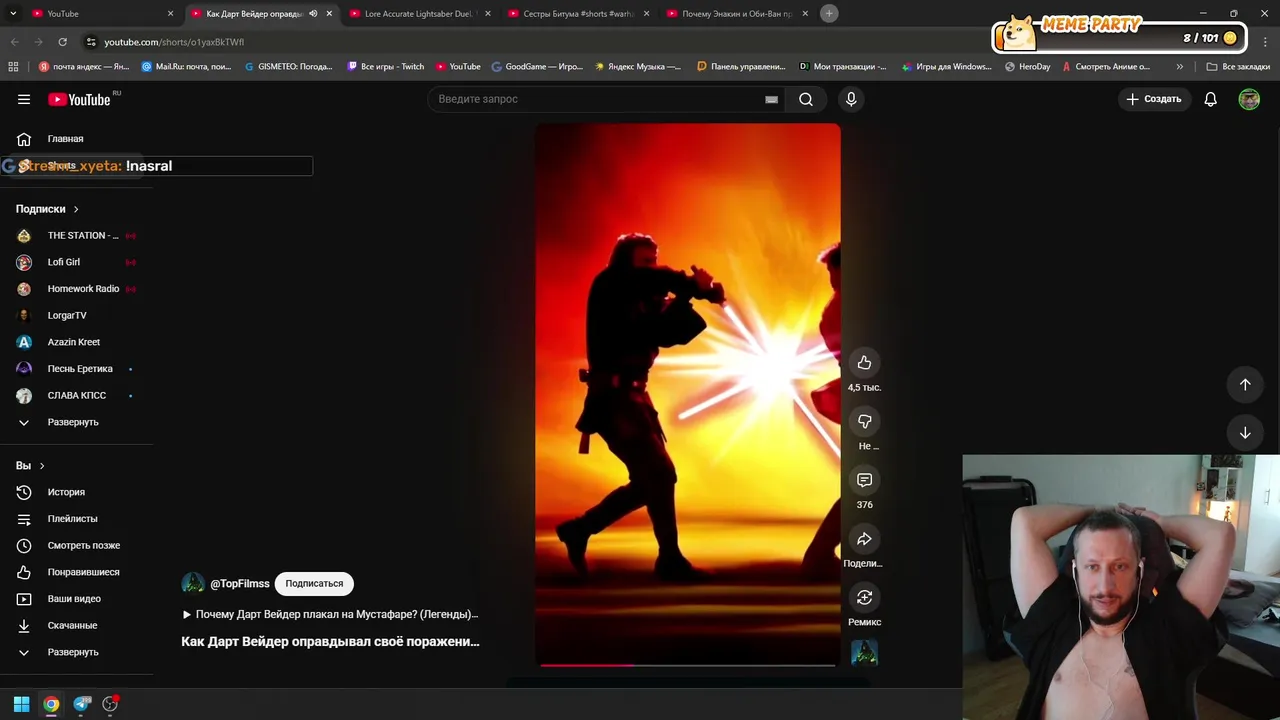This screenshot has height=720, width=1280.
Task: Like the short with thumbs up
Action: 864,363
